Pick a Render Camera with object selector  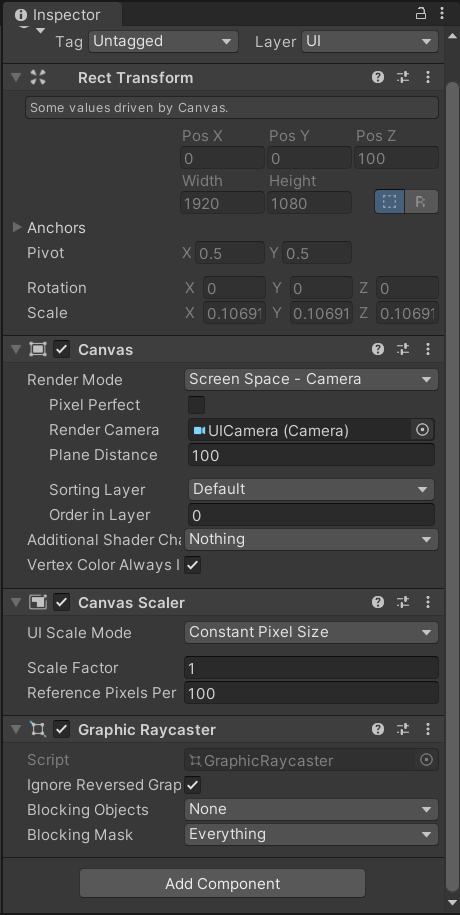422,430
